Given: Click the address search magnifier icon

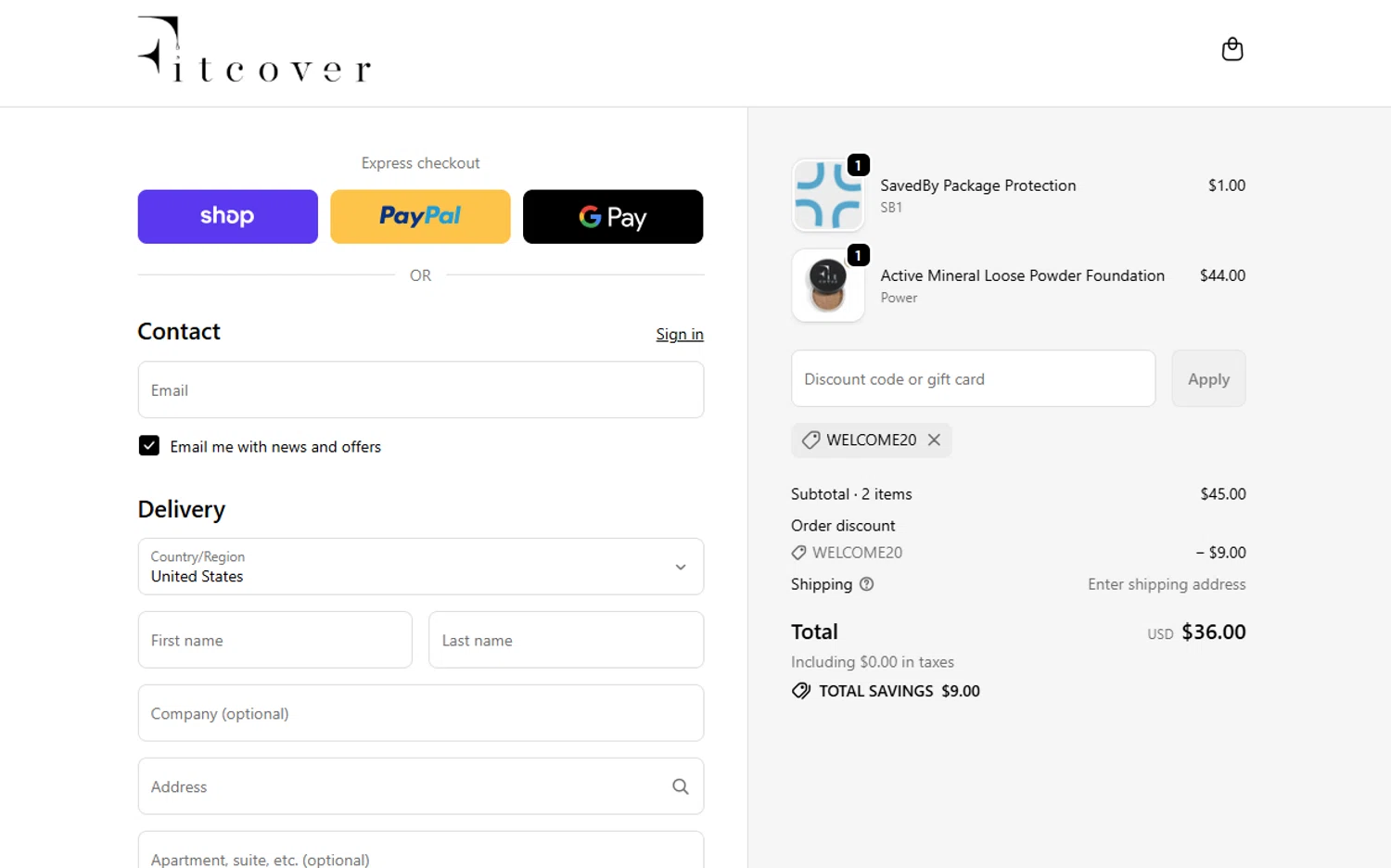Looking at the screenshot, I should pos(681,786).
